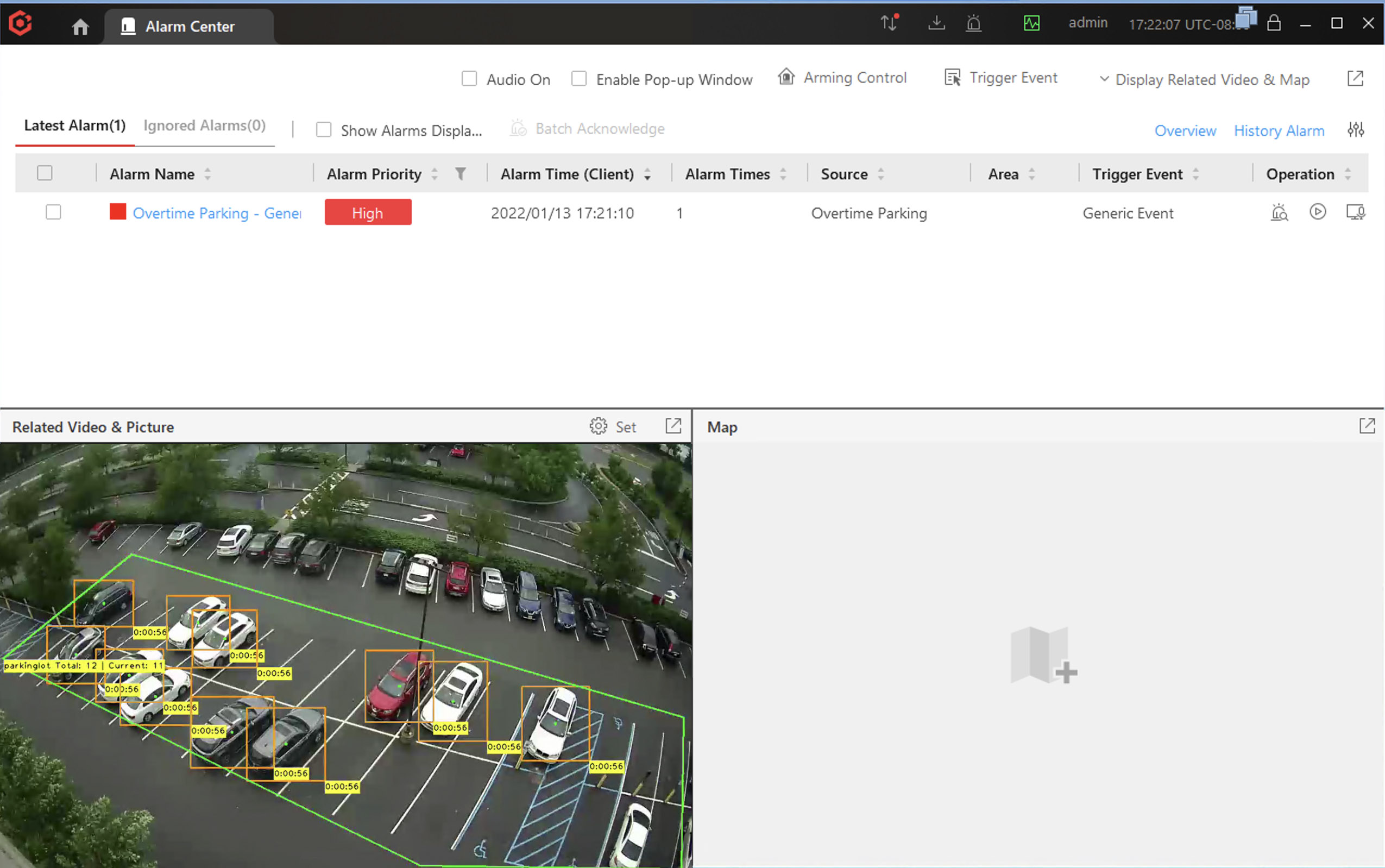Click the Alarm Priority filter funnel icon
Screen dimensions: 1385x868
pyautogui.click(x=461, y=173)
